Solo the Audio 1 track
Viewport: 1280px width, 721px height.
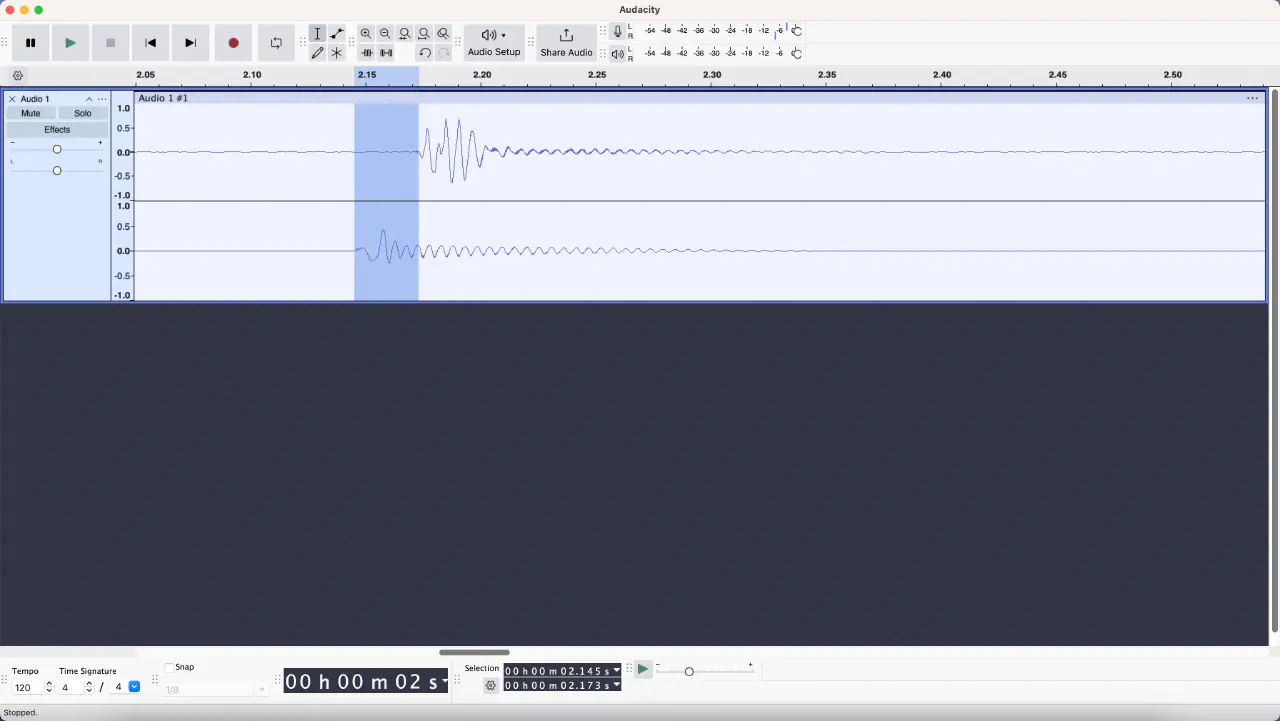point(83,114)
